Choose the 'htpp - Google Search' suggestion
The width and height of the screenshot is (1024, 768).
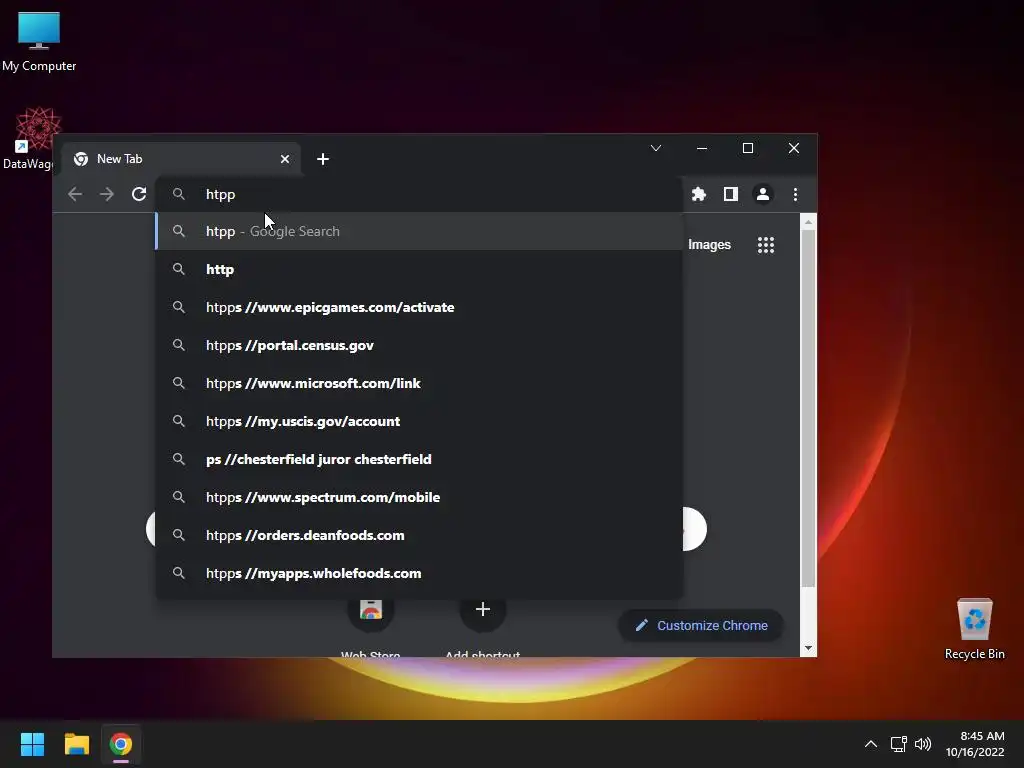click(x=419, y=231)
